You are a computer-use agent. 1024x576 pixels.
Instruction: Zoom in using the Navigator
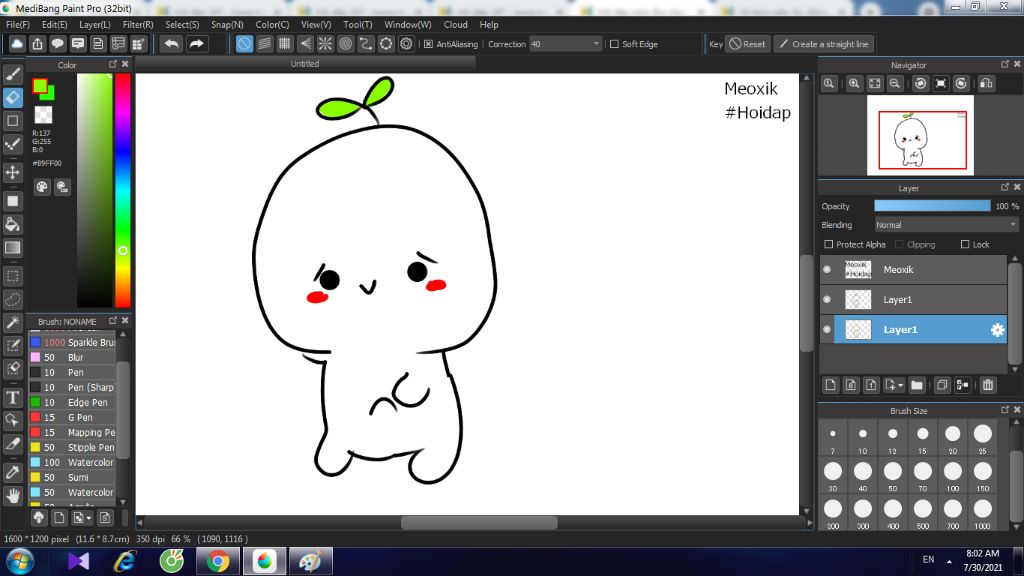854,84
